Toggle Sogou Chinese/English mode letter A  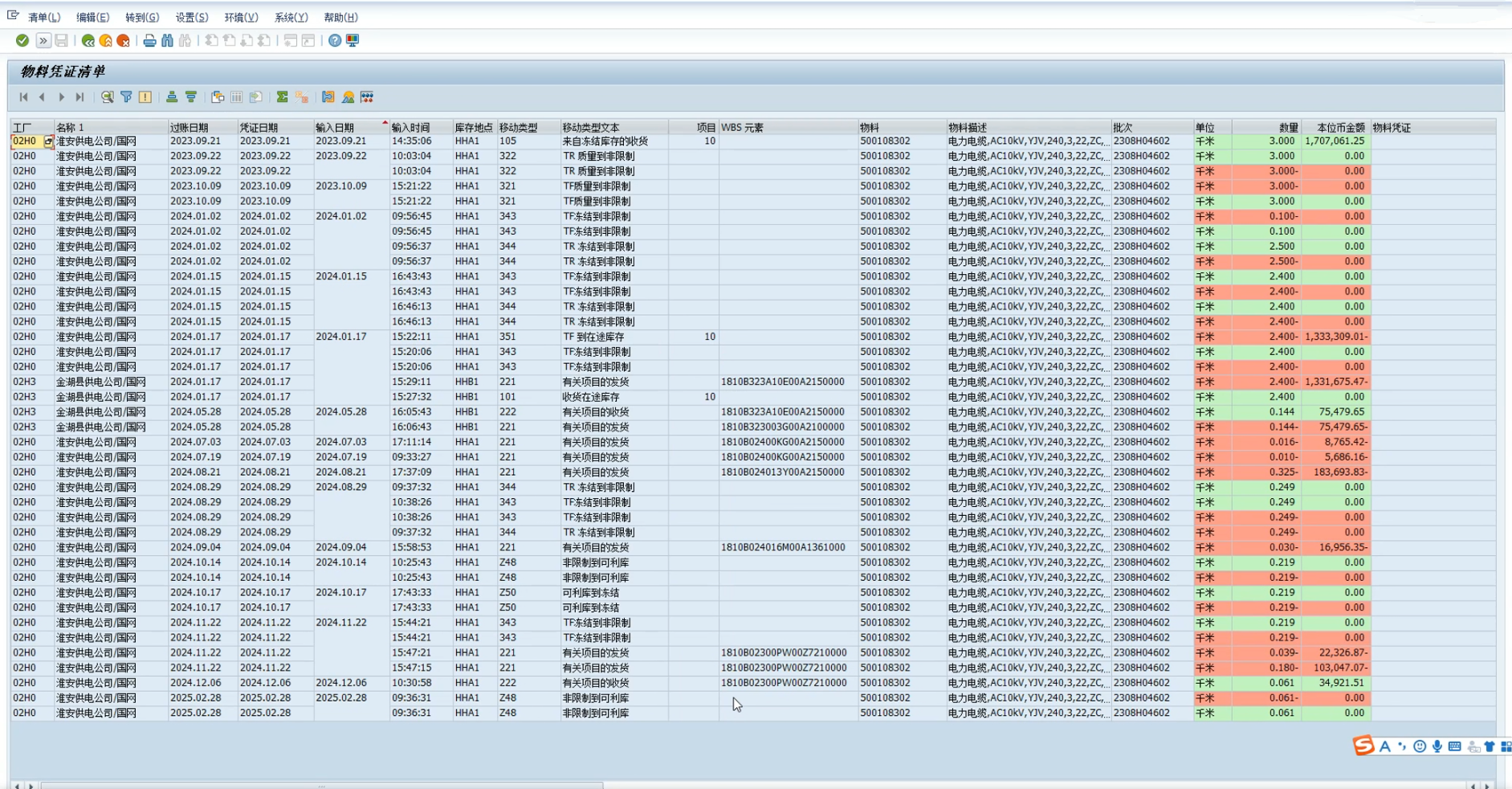tap(1385, 746)
